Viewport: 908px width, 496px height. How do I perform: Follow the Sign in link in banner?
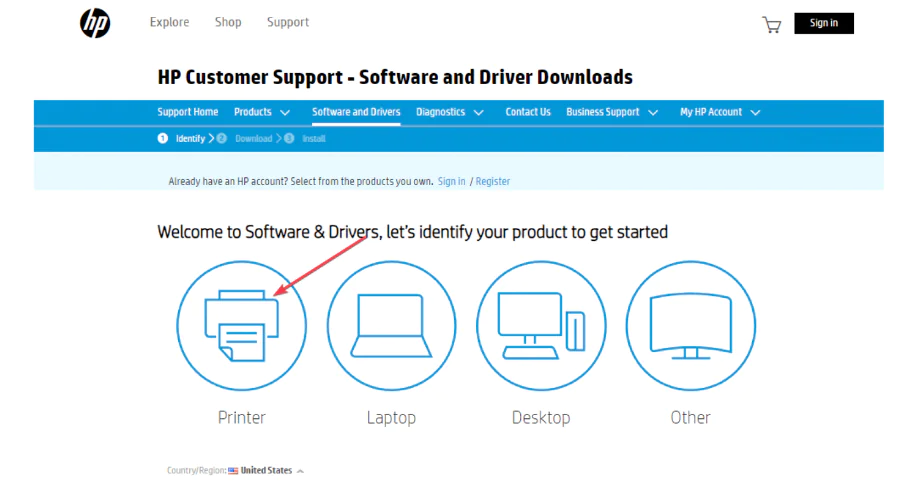coord(451,181)
